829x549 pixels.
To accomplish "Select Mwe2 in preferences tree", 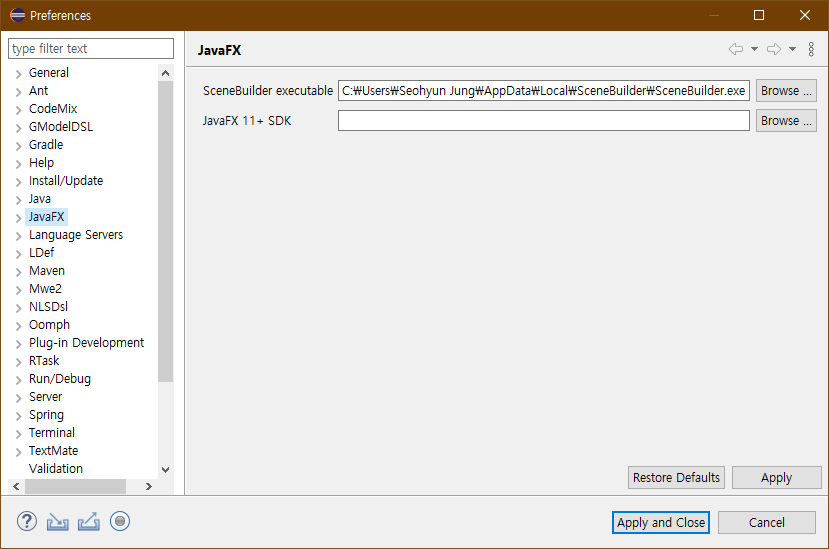I will 45,288.
